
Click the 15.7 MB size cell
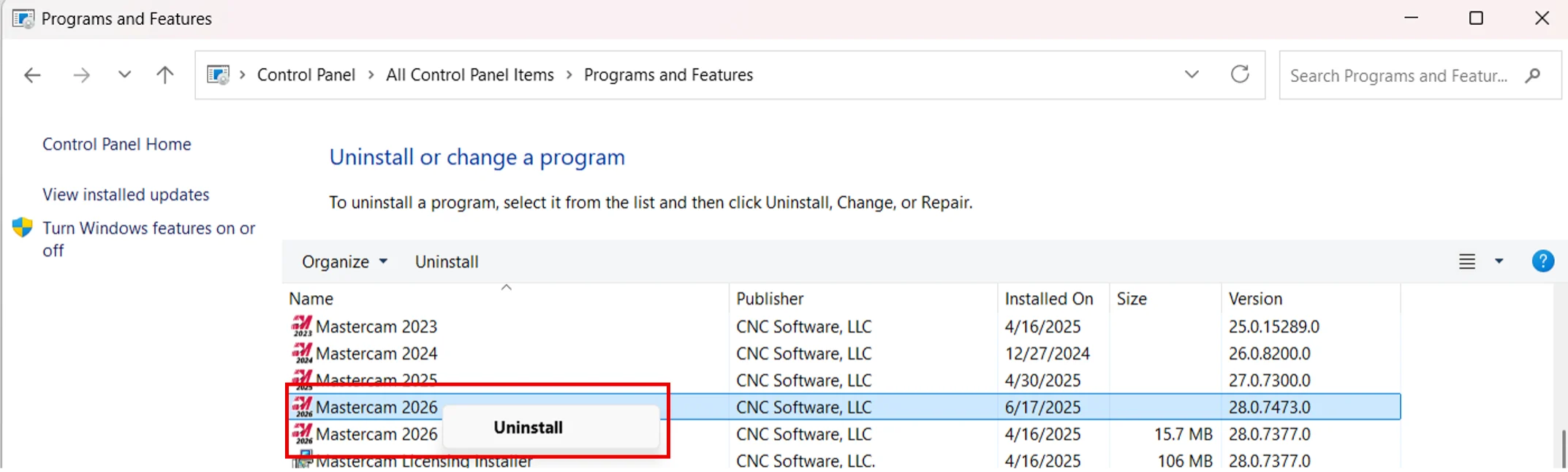[x=1183, y=434]
